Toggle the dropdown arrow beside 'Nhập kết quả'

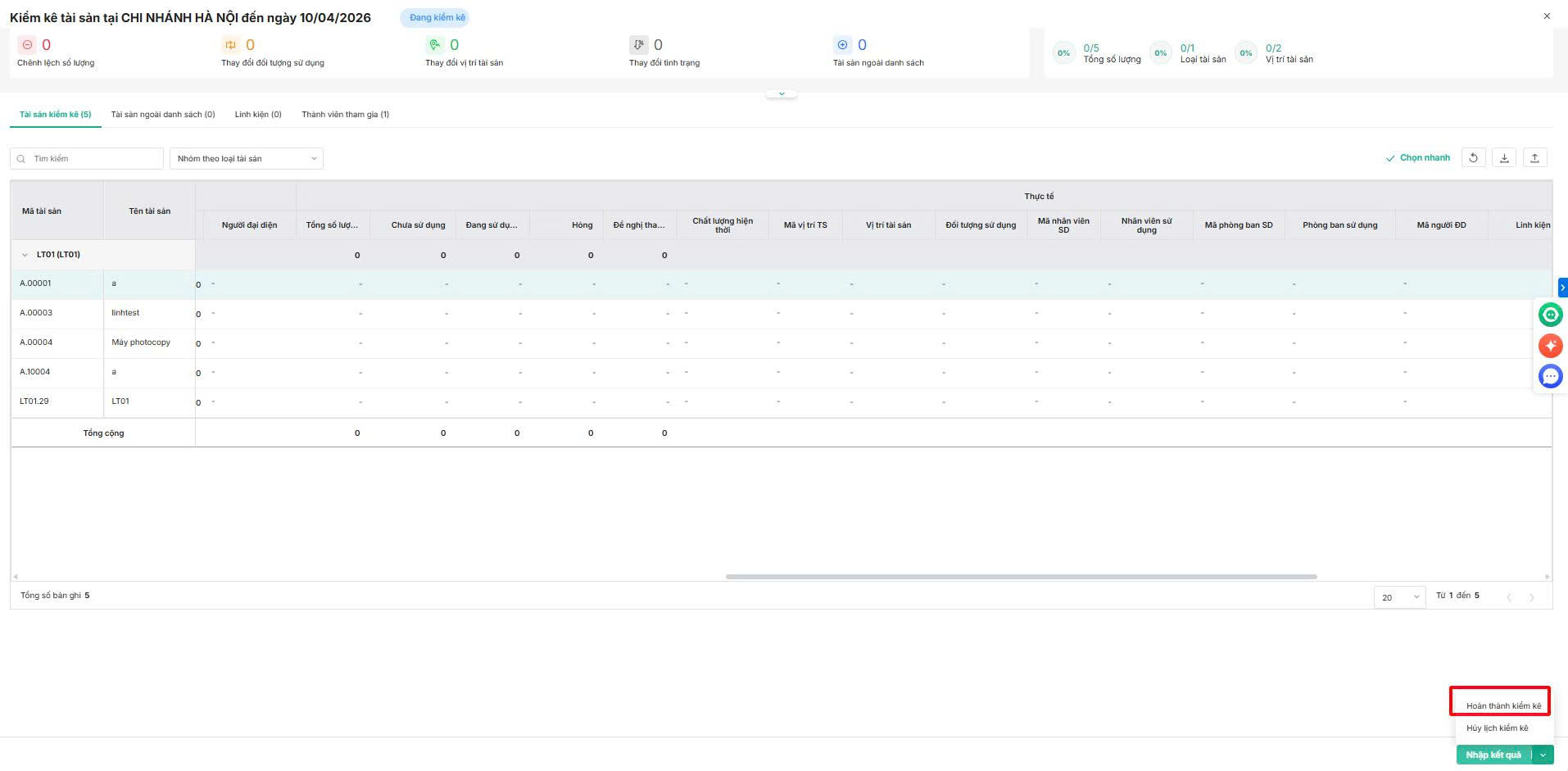[1543, 755]
